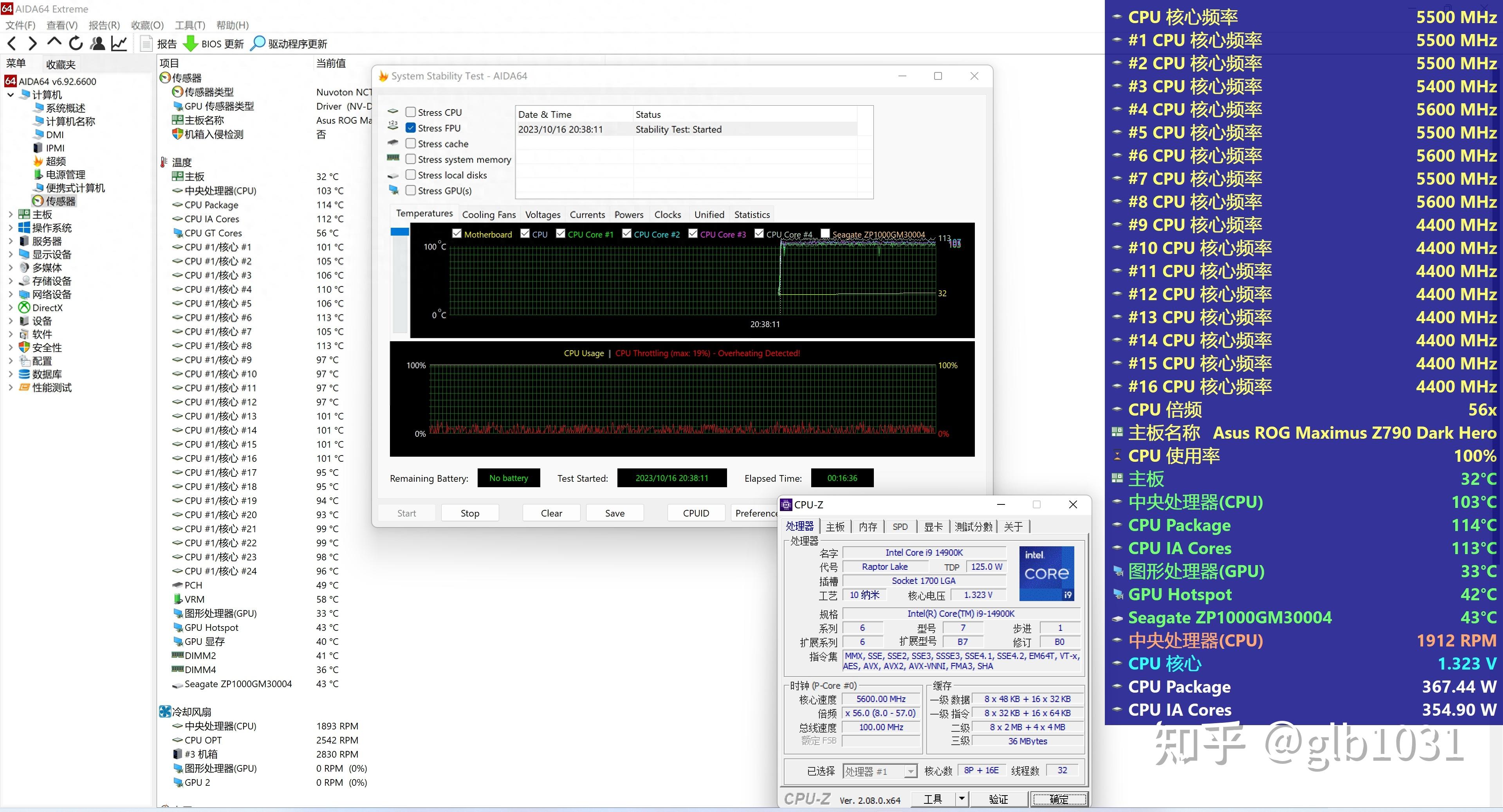Image resolution: width=1503 pixels, height=812 pixels.
Task: Click the 驱动程序更新 magnifier icon
Action: click(257, 44)
